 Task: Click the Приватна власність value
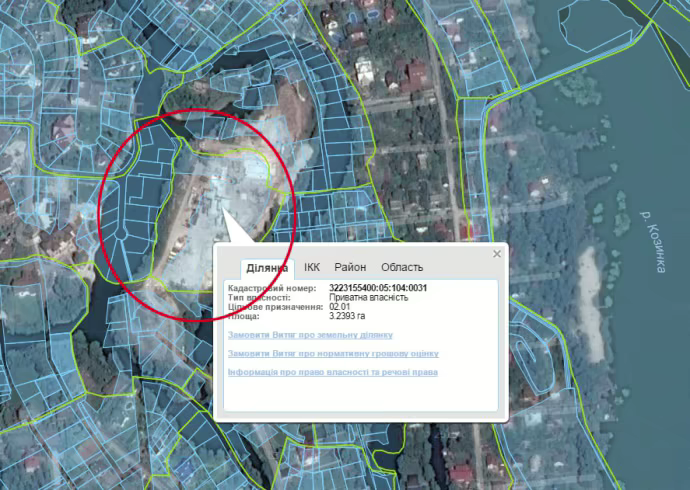click(x=368, y=297)
